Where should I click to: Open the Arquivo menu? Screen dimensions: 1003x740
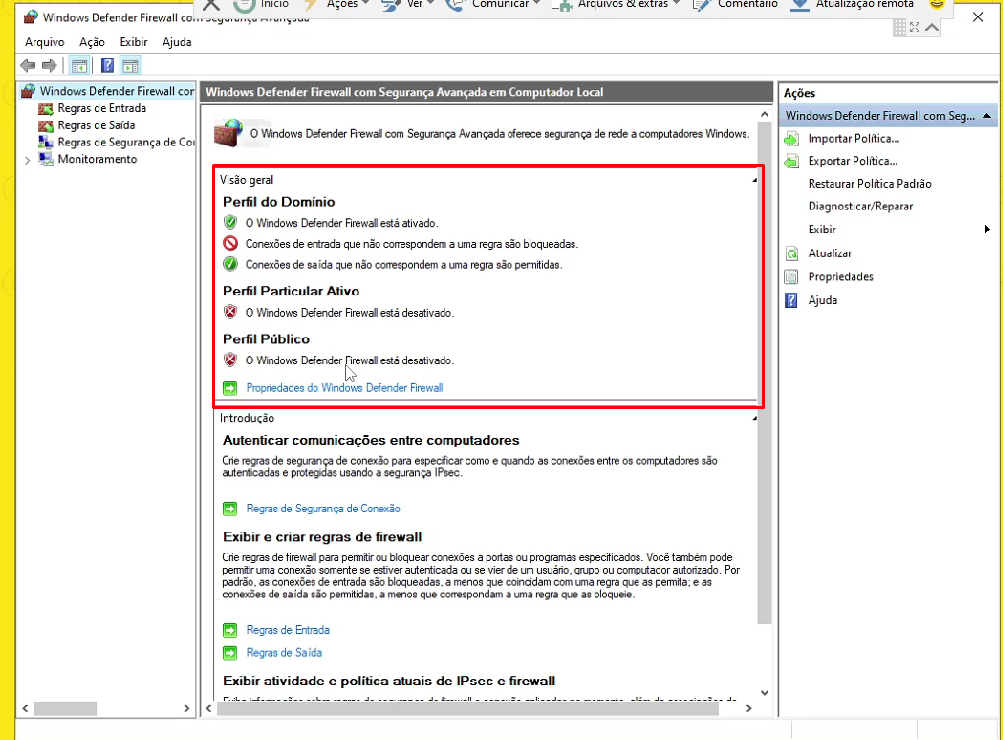pyautogui.click(x=44, y=42)
